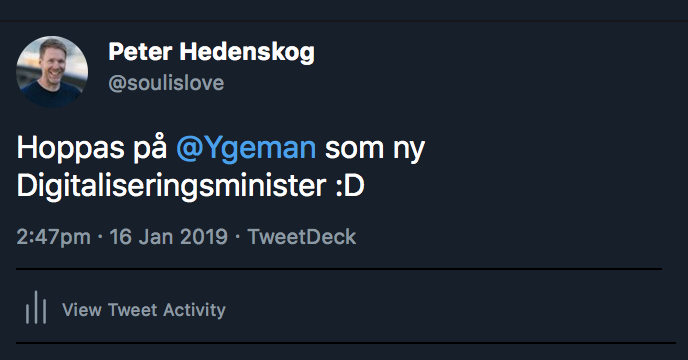Open the @soulislove handle
Viewport: 688px width, 360px height.
tap(166, 83)
